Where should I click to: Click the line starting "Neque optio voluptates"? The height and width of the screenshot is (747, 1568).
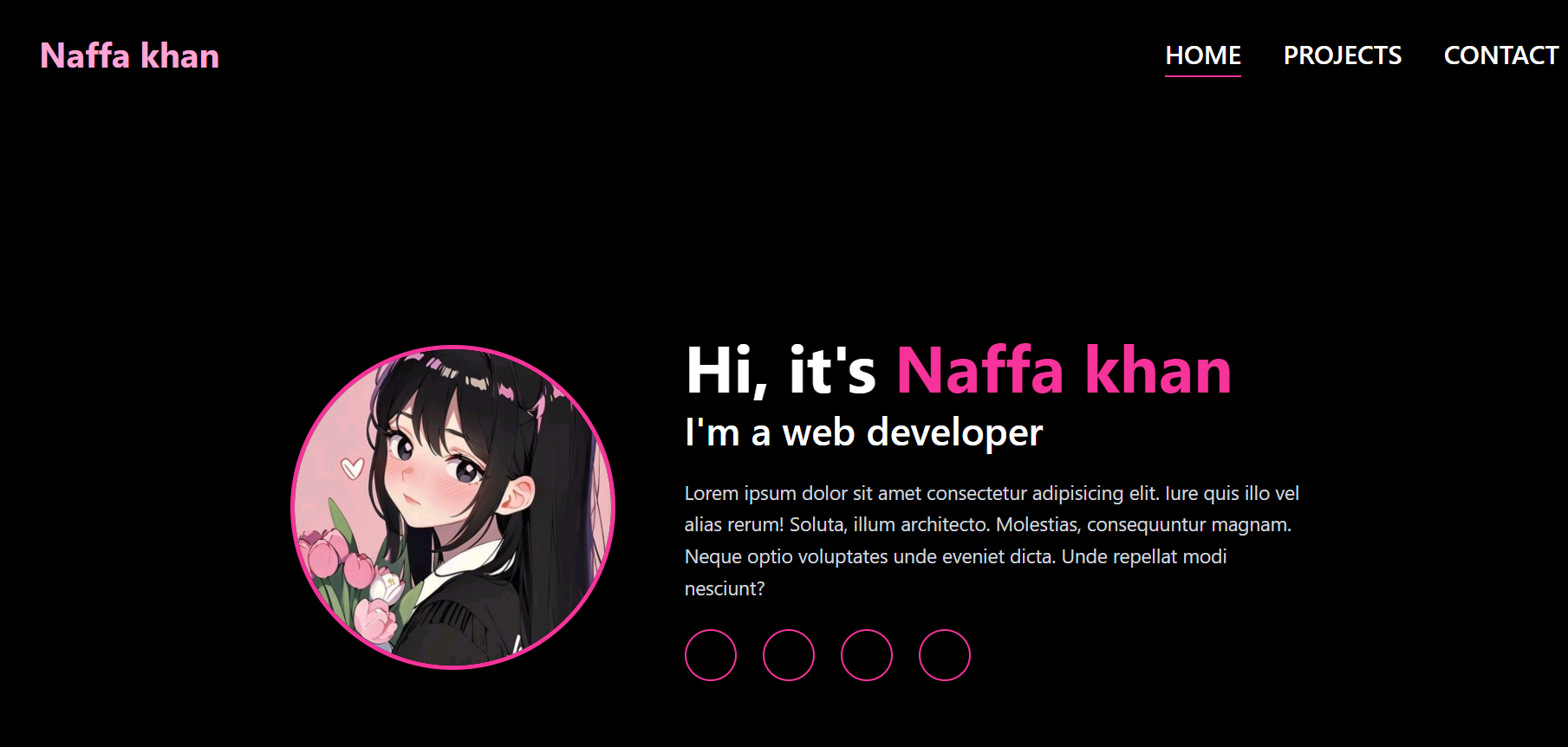[x=956, y=556]
